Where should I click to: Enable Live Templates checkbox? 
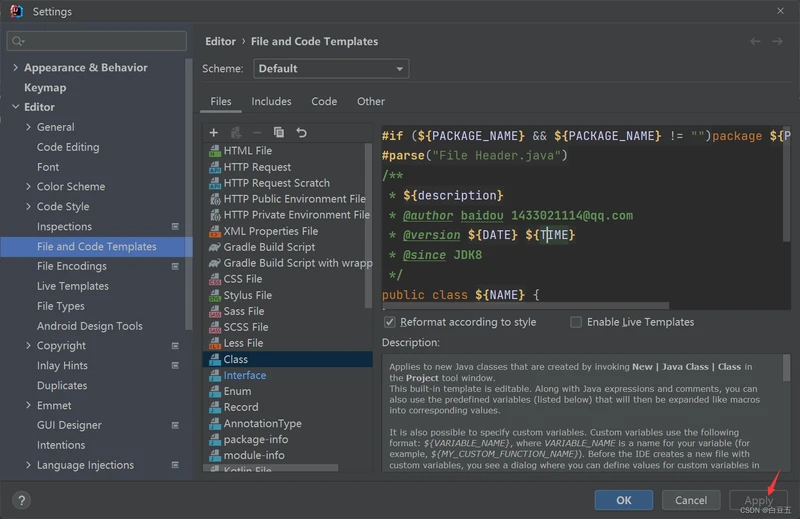point(576,322)
